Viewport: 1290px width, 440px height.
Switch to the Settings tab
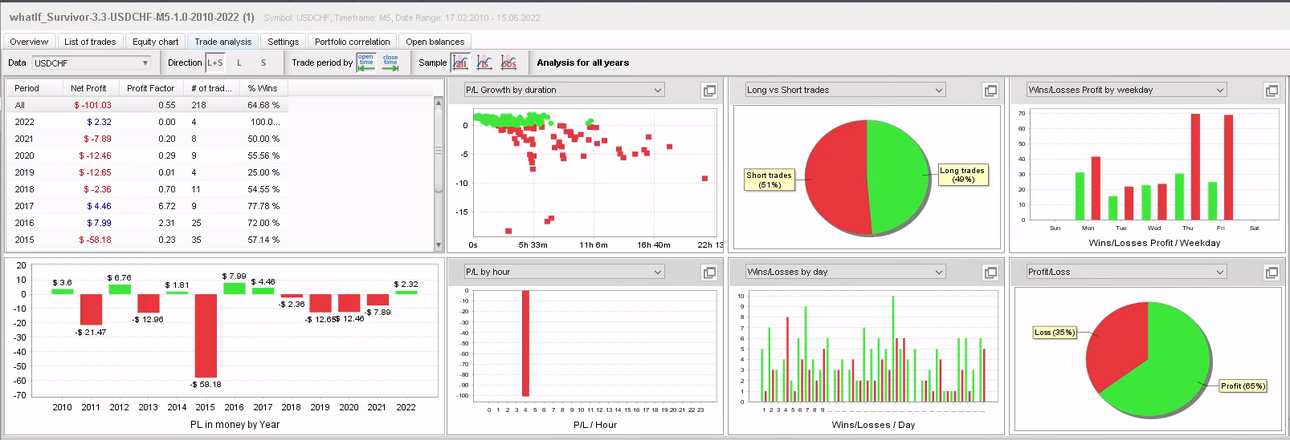[x=283, y=42]
